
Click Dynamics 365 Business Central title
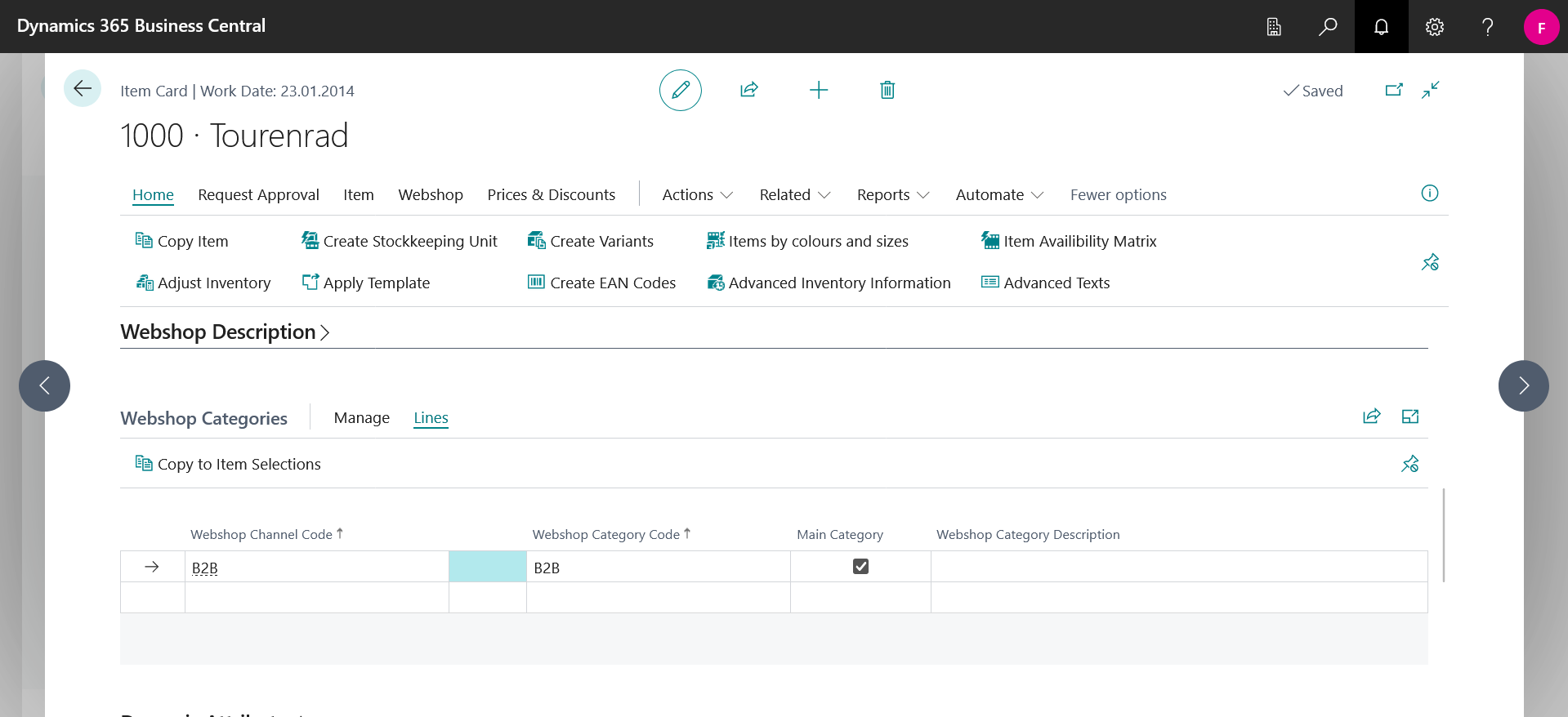141,26
